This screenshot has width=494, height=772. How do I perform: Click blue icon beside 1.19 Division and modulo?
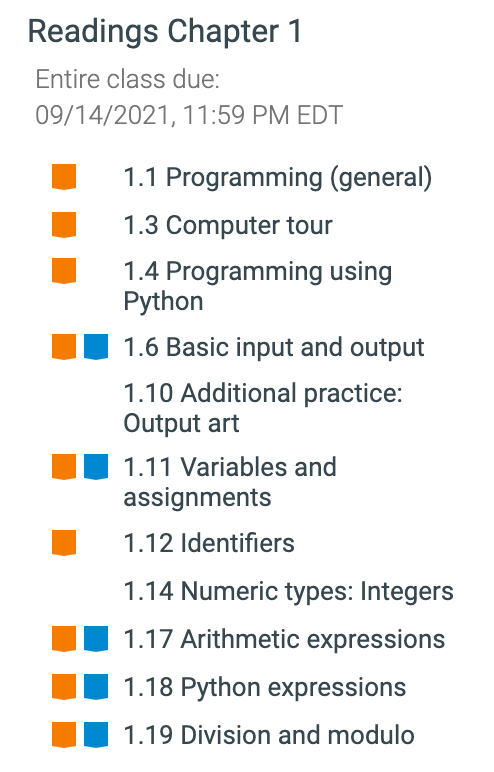click(x=96, y=735)
